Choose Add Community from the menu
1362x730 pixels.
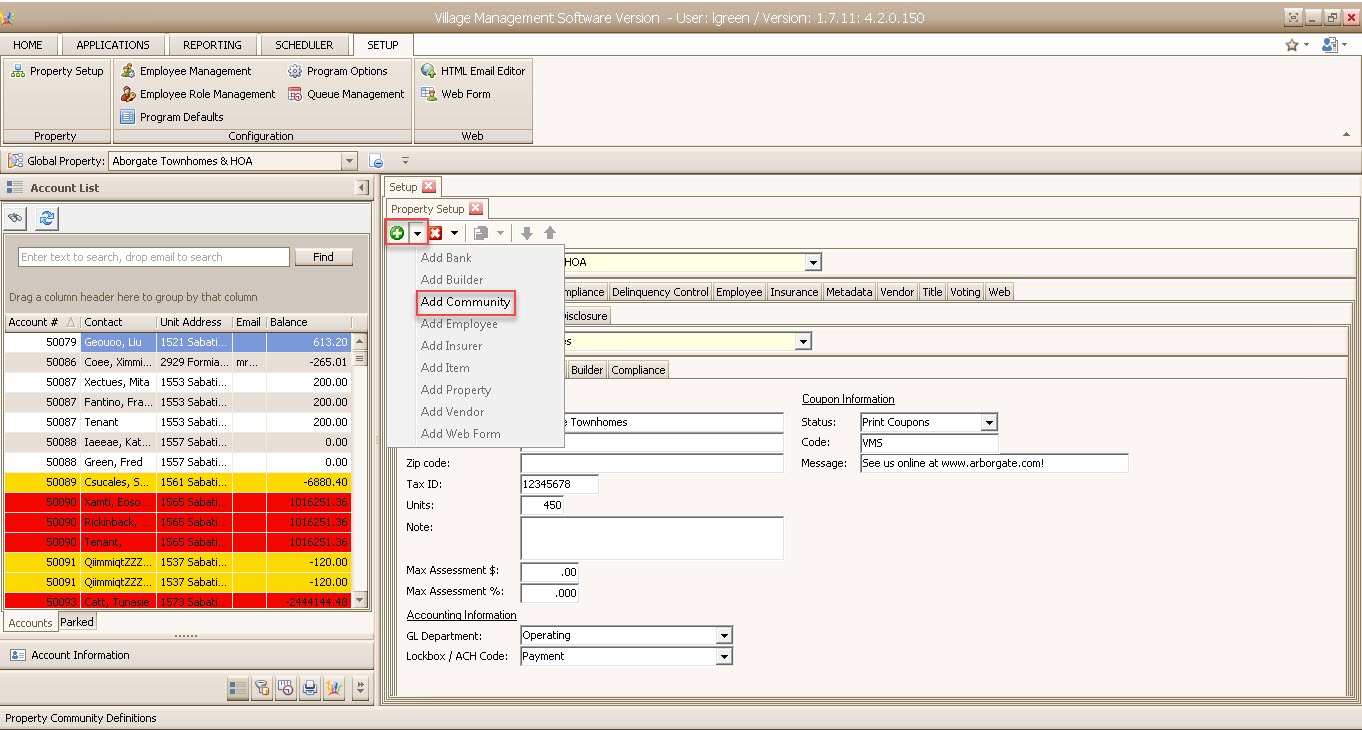(x=466, y=302)
